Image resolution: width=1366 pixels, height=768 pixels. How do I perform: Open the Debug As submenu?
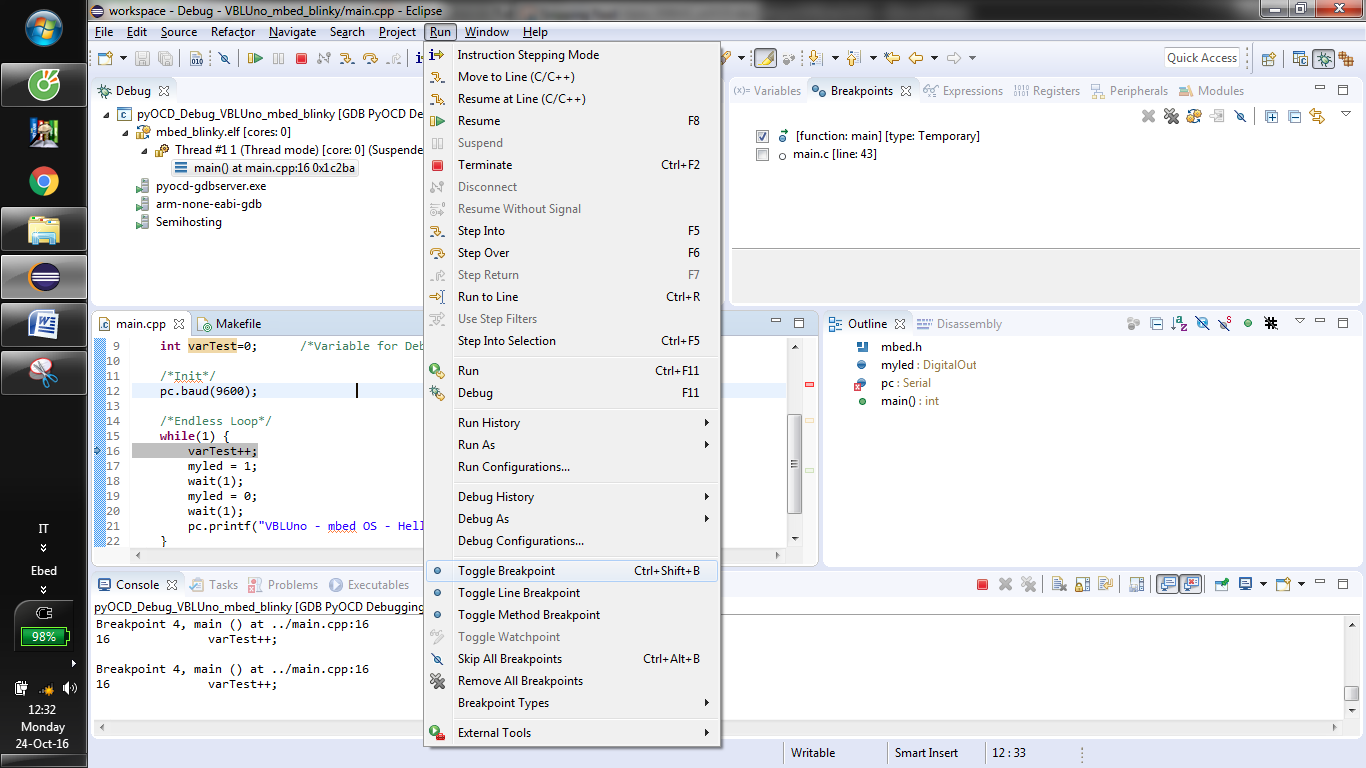(x=571, y=519)
